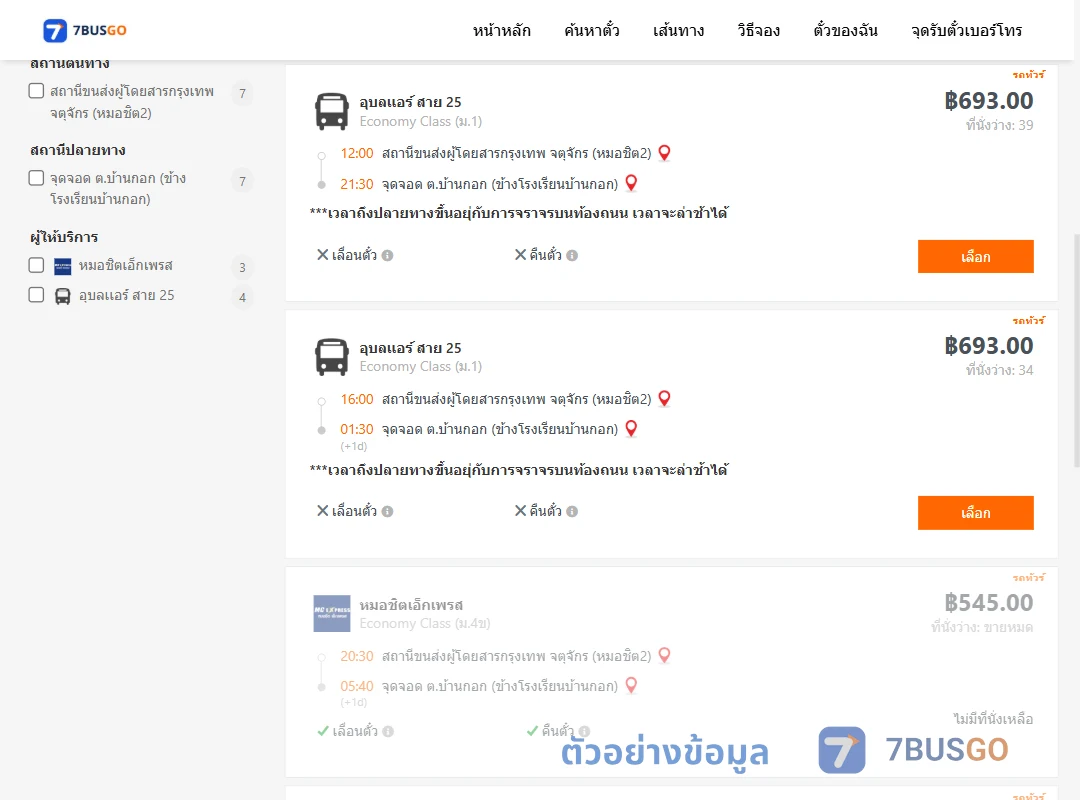
Task: Show เลื่อนตั๋ว info icon on 12:00 trip
Action: coord(388,256)
